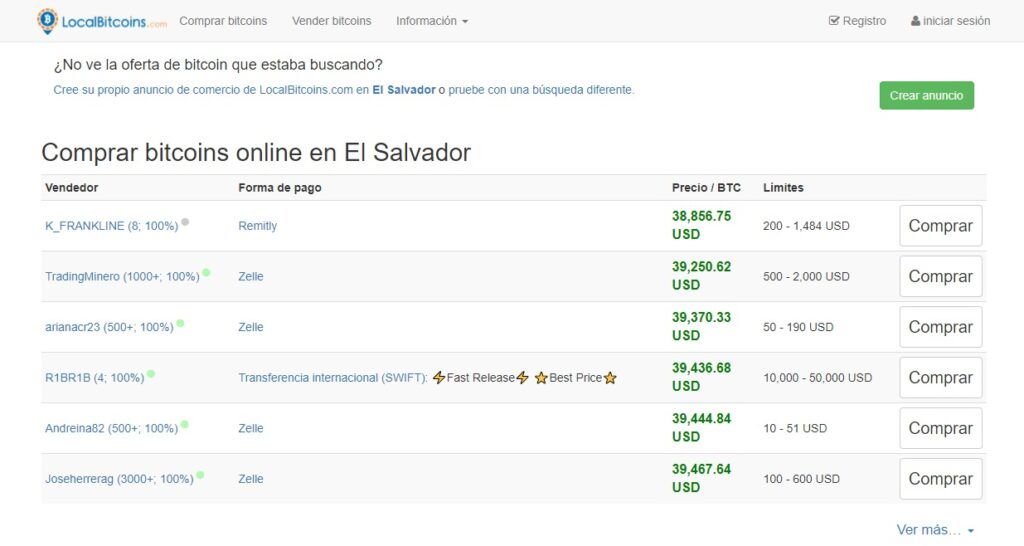Click the Vendedor column header
This screenshot has height=546, width=1024.
[x=72, y=187]
